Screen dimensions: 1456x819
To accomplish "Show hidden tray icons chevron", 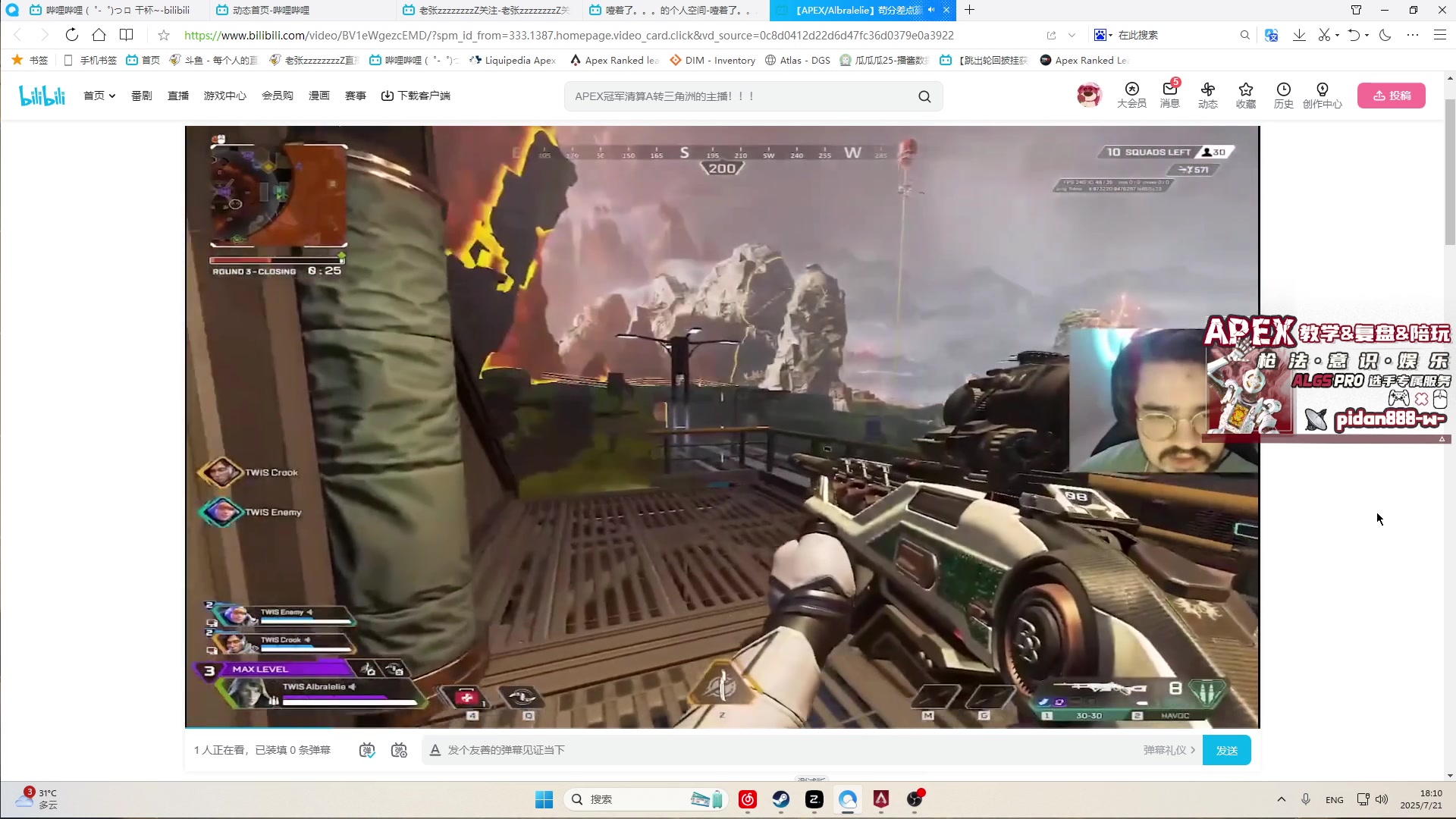I will [1281, 799].
